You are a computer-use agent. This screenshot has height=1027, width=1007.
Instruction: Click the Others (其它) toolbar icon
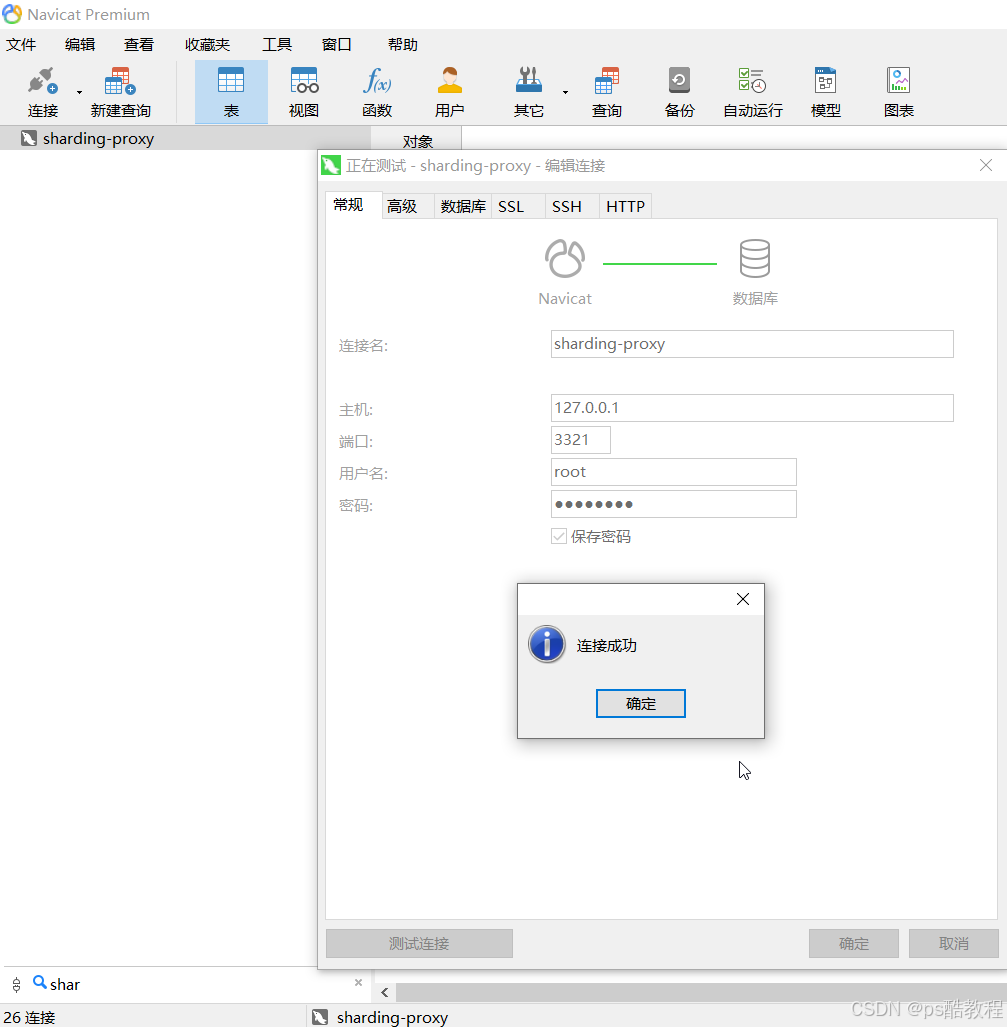pos(529,92)
